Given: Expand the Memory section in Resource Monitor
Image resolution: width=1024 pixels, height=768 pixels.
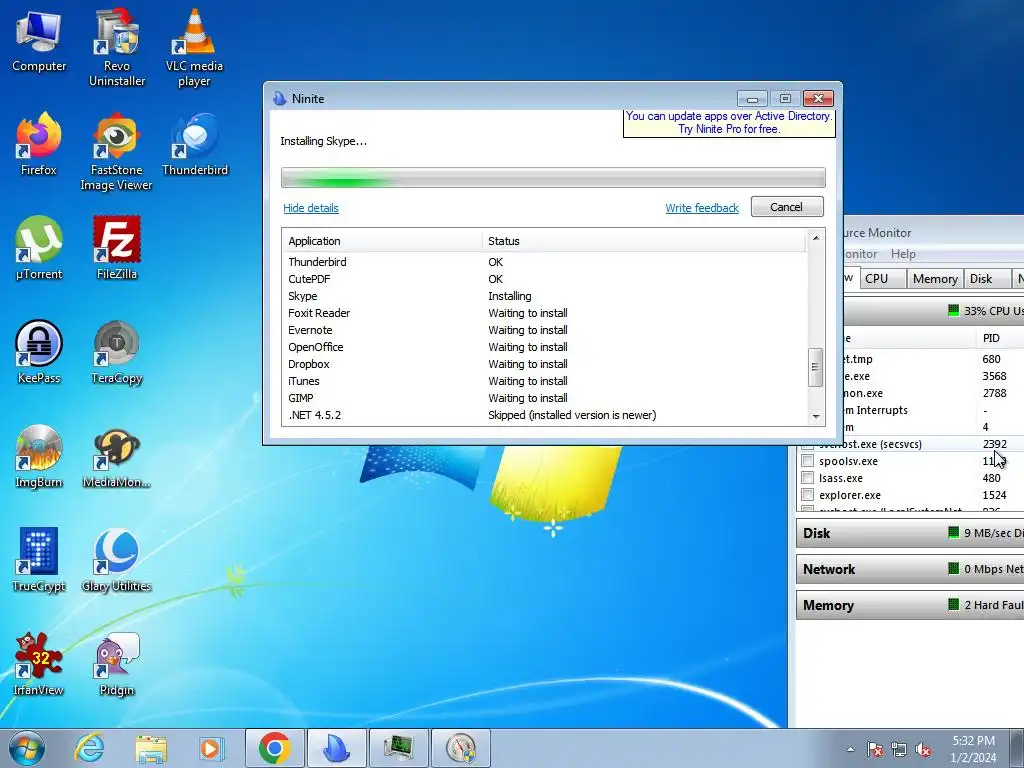Looking at the screenshot, I should 910,605.
